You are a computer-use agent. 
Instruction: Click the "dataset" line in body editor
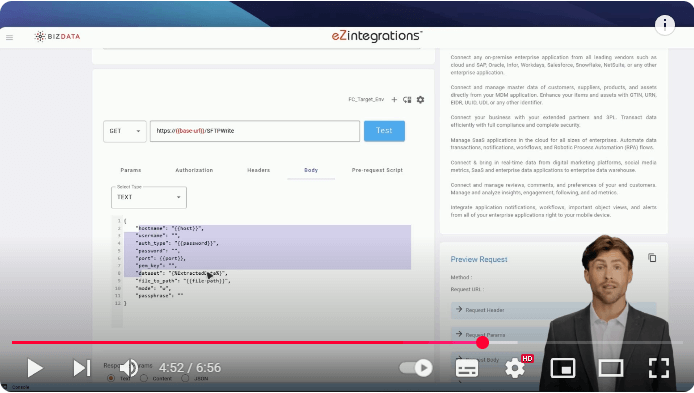(181, 274)
